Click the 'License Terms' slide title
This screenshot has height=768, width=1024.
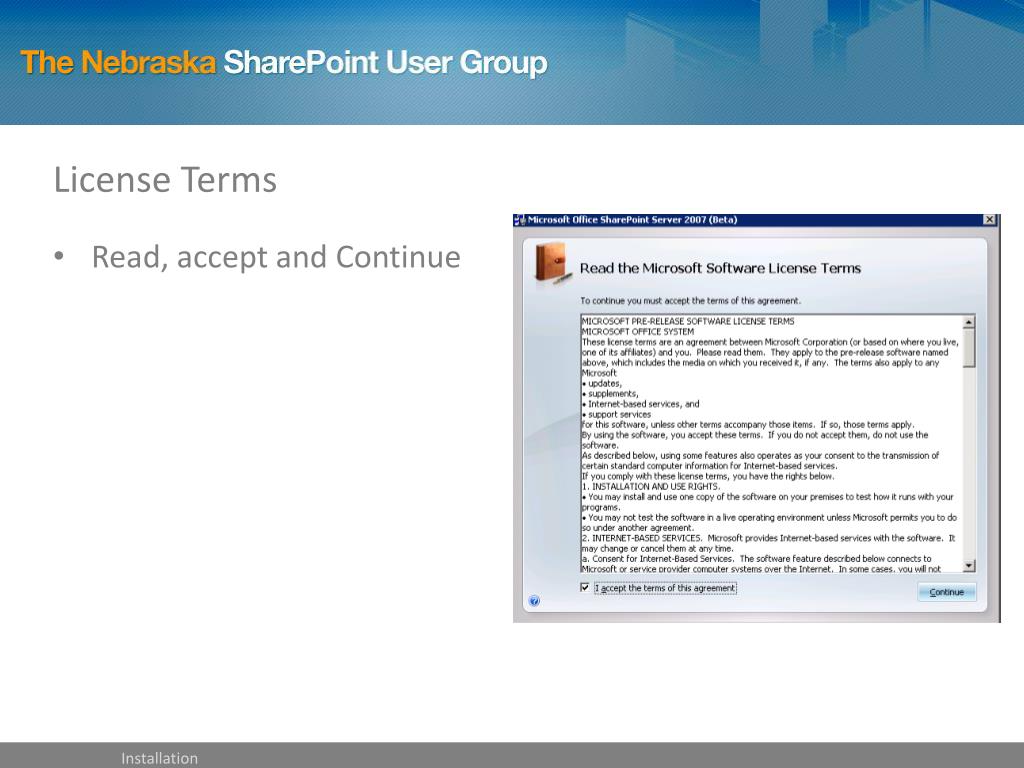click(x=165, y=180)
